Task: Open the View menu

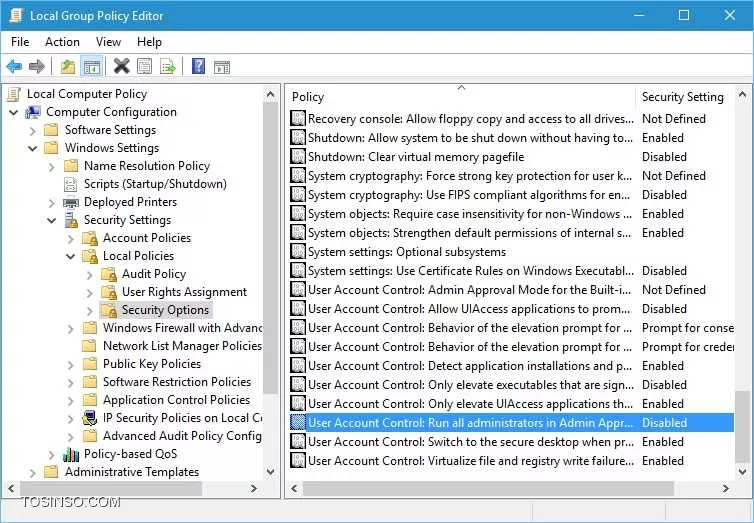Action: (108, 42)
